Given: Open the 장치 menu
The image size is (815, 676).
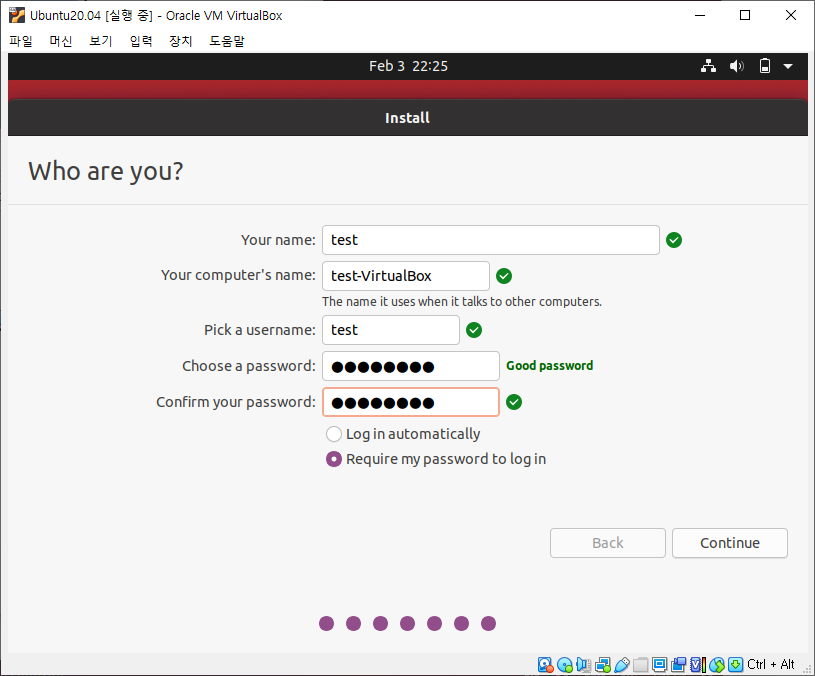Looking at the screenshot, I should coord(180,41).
